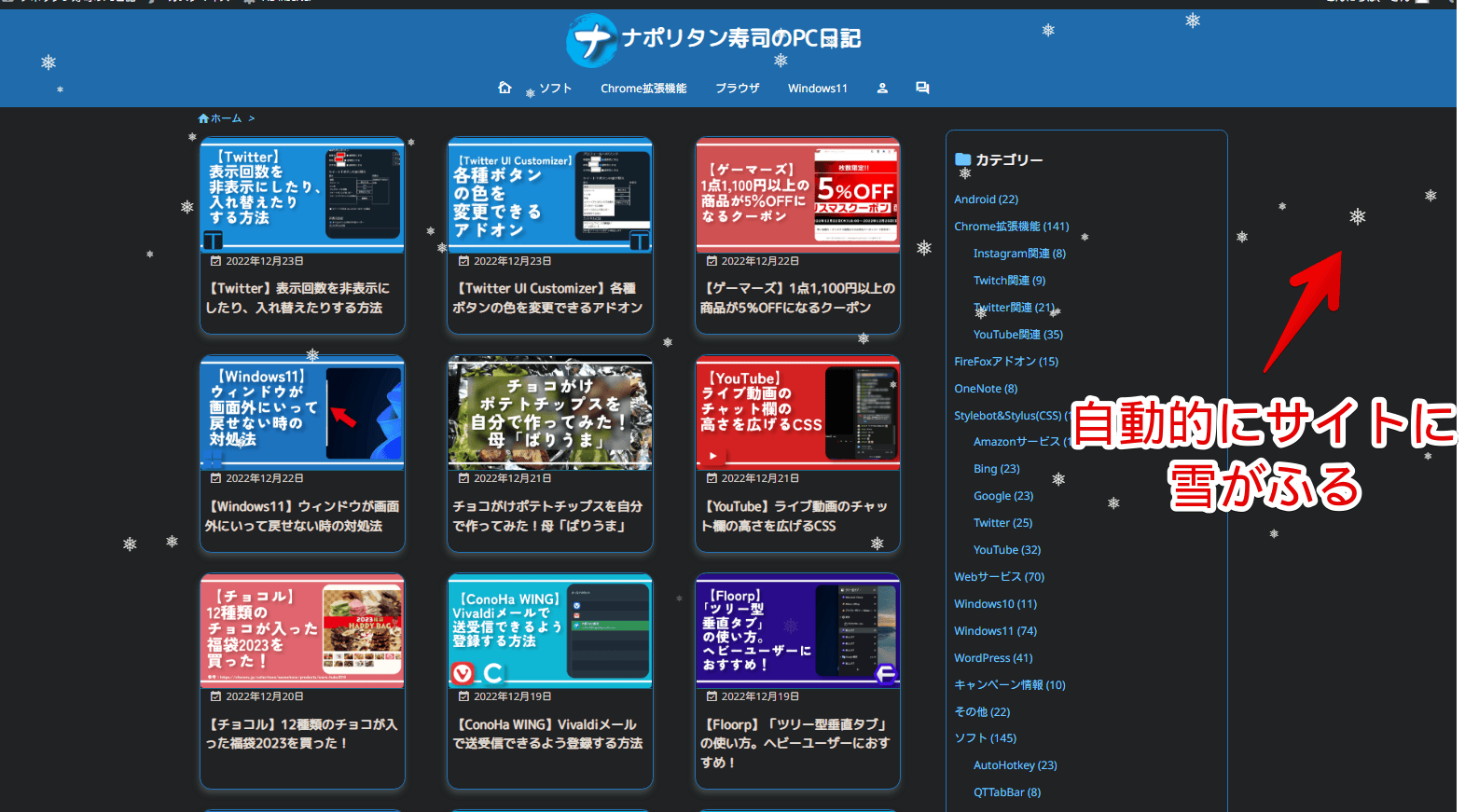
Task: Click the カテゴリー folder icon
Action: point(962,159)
